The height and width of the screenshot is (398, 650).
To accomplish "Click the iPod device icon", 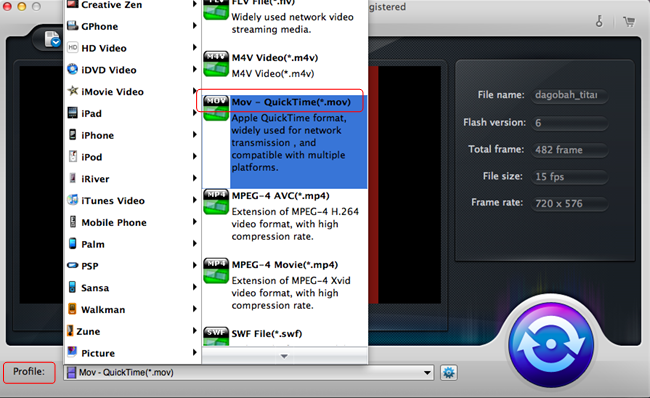I will click(73, 156).
